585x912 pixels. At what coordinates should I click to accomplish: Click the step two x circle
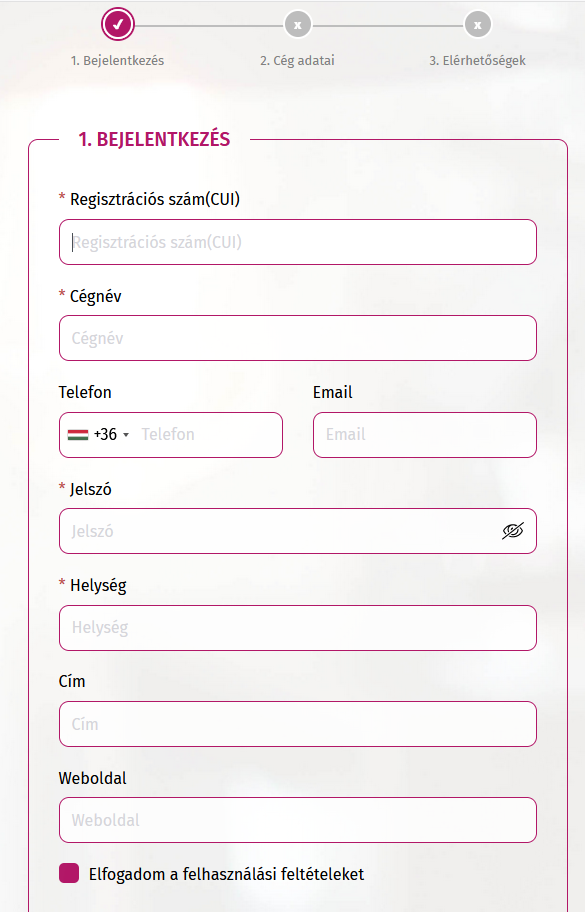[x=298, y=25]
